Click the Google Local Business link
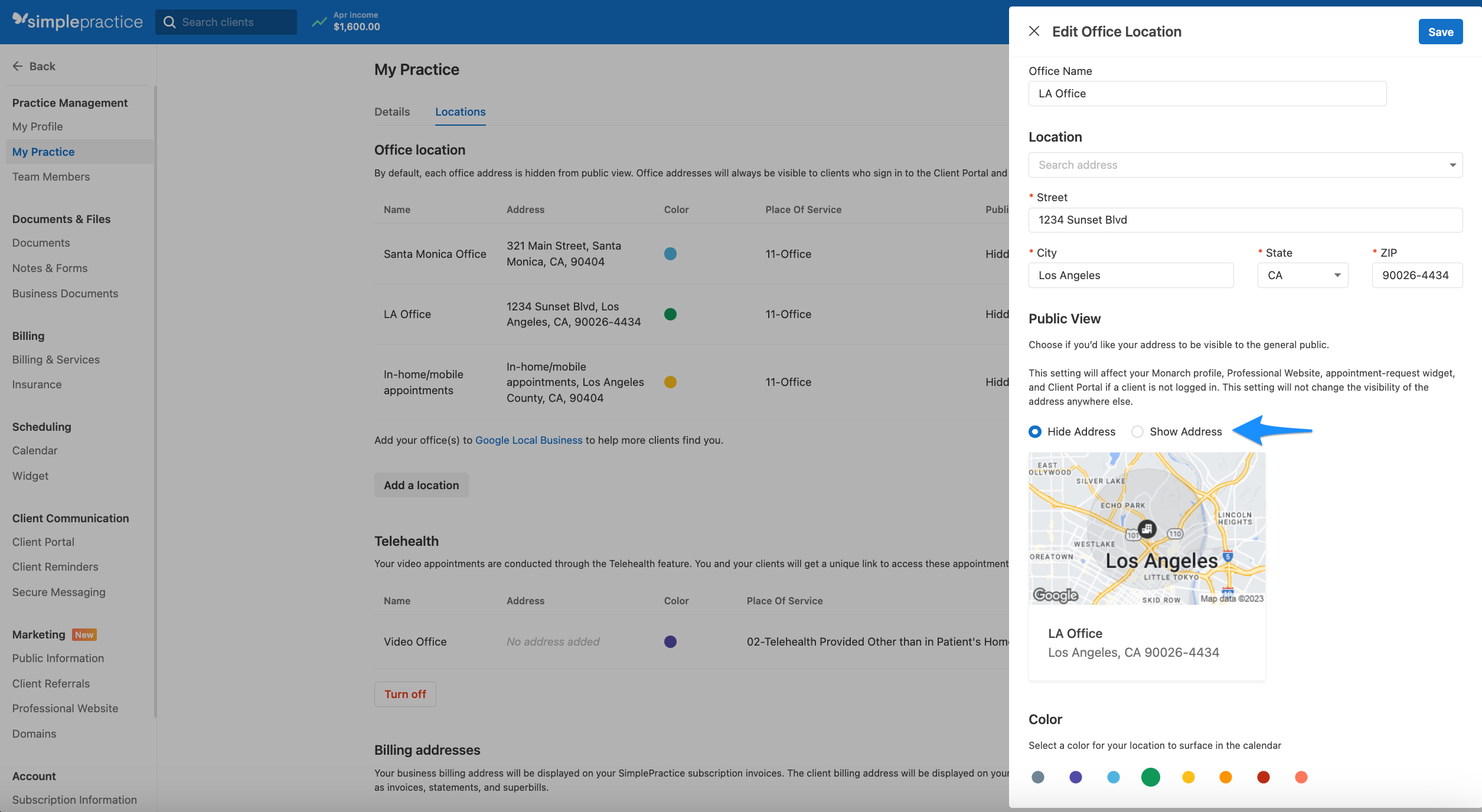1482x812 pixels. click(528, 440)
